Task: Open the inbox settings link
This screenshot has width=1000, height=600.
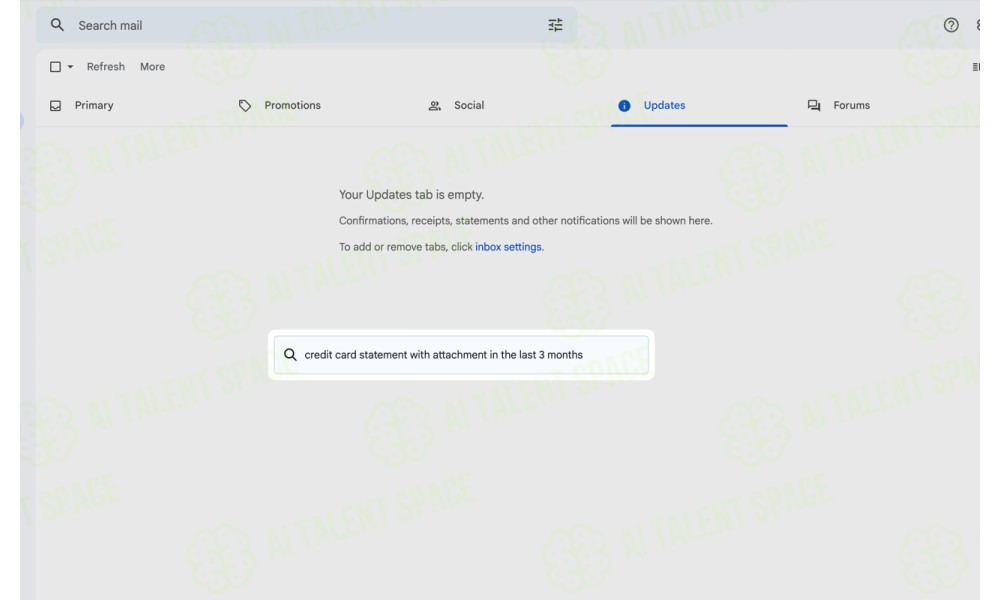Action: [508, 247]
